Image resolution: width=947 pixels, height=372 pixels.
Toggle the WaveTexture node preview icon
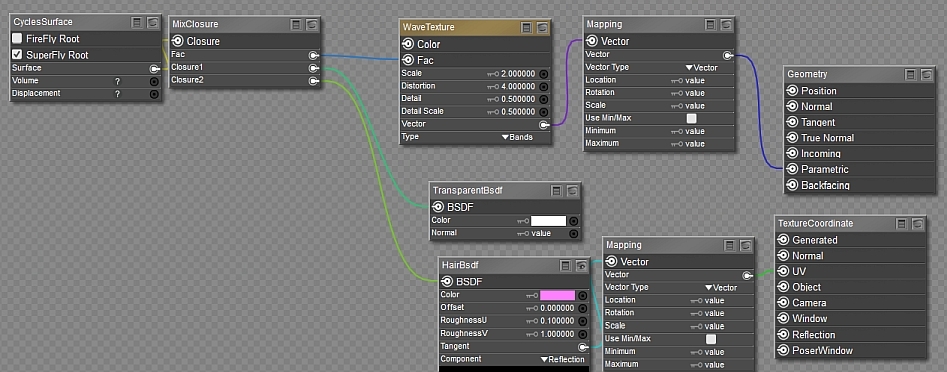point(542,27)
